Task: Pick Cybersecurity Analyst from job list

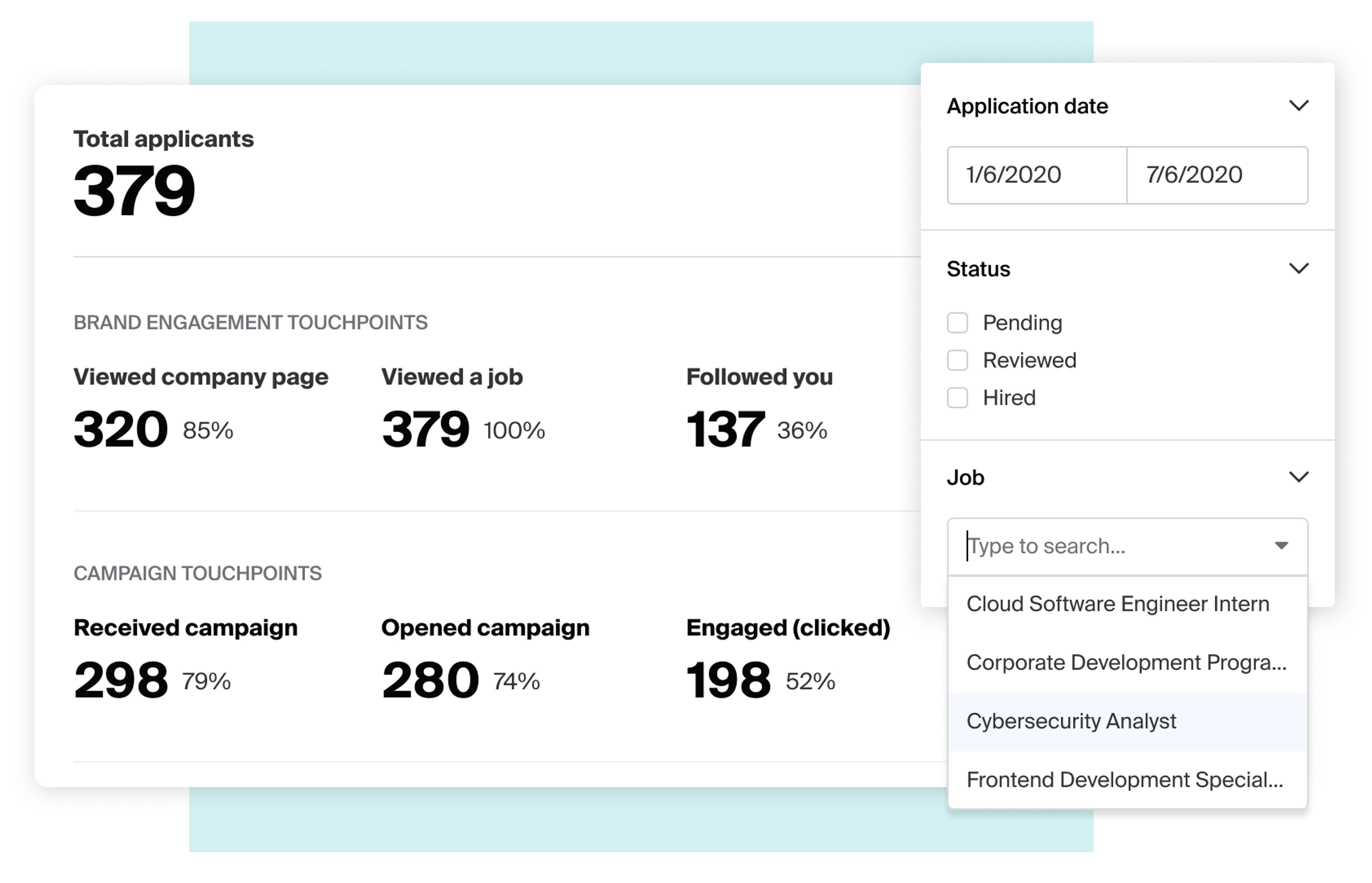Action: [x=1071, y=721]
